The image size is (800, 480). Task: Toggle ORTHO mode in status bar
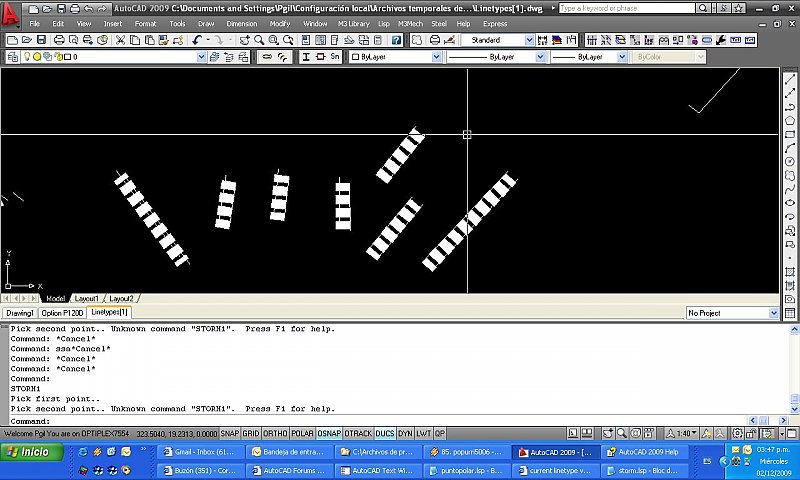pos(275,434)
